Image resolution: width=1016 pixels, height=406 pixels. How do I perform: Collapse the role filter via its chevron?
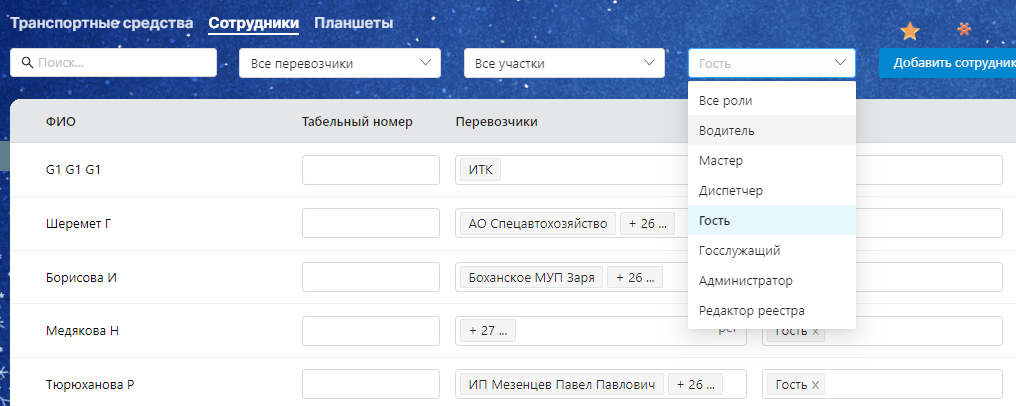839,63
